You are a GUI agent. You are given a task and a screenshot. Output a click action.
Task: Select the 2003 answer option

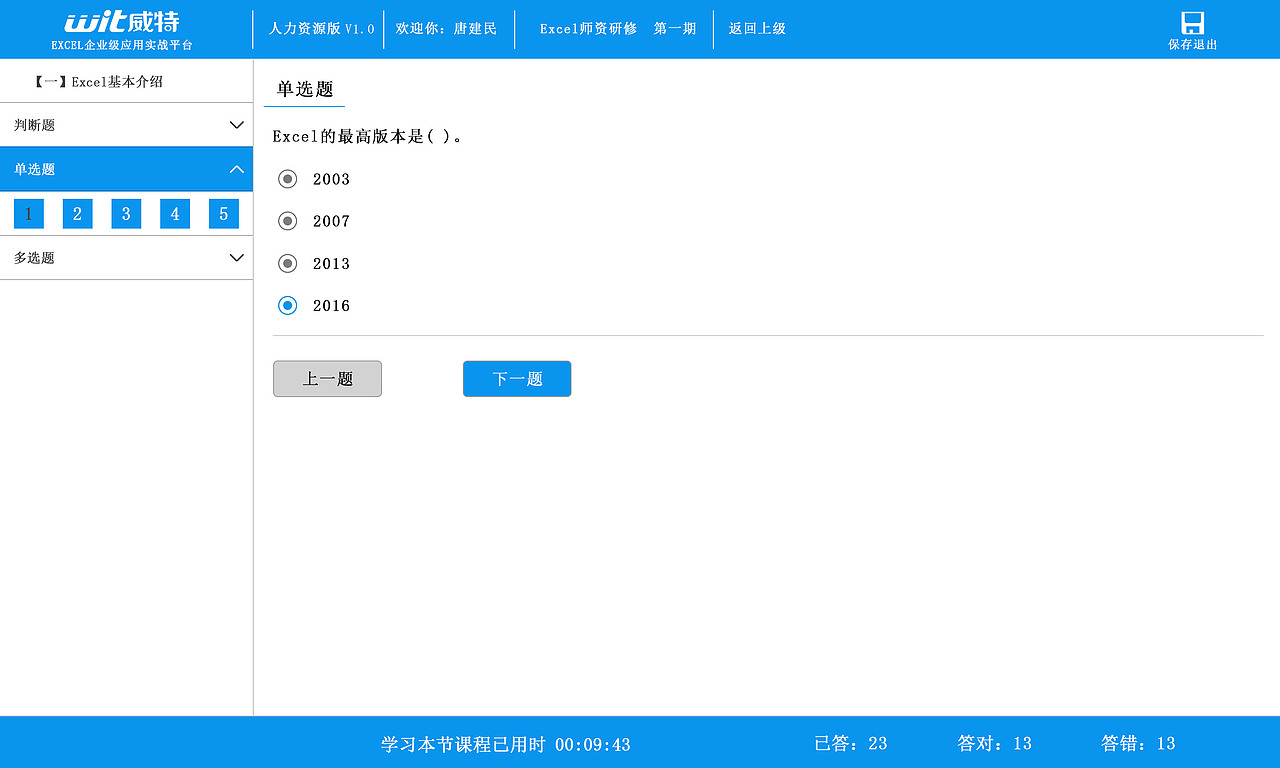(288, 179)
